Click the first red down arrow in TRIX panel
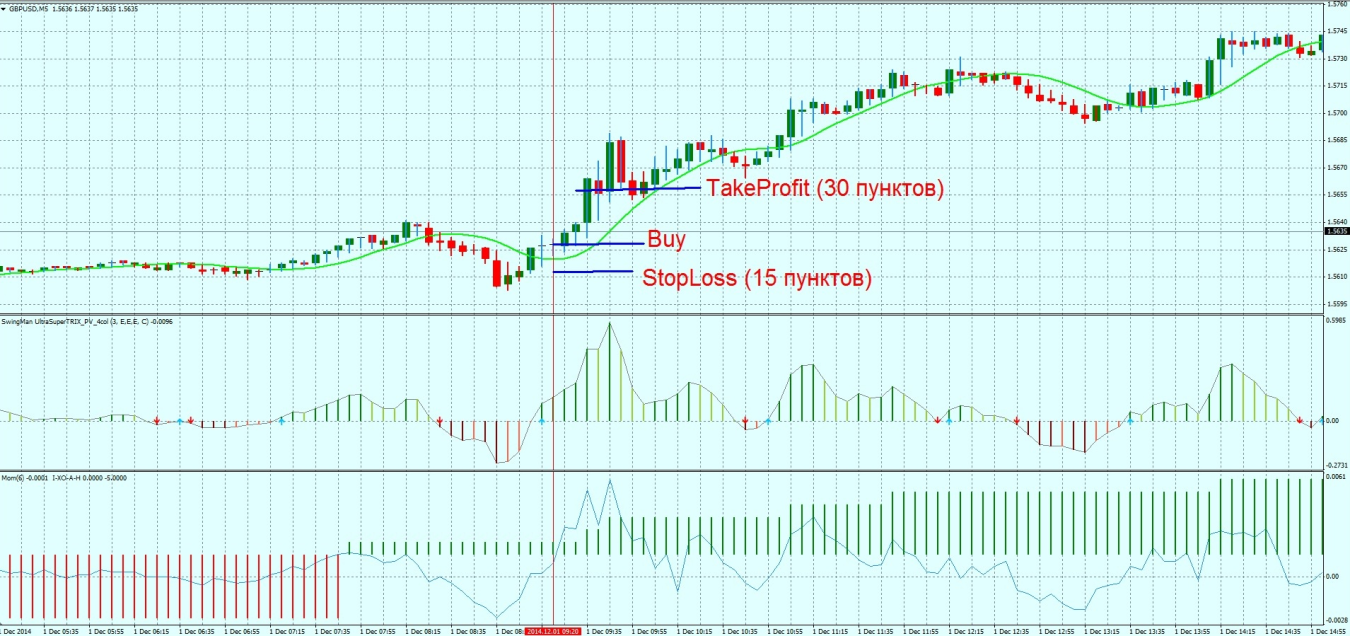This screenshot has width=1350, height=636. coord(158,422)
